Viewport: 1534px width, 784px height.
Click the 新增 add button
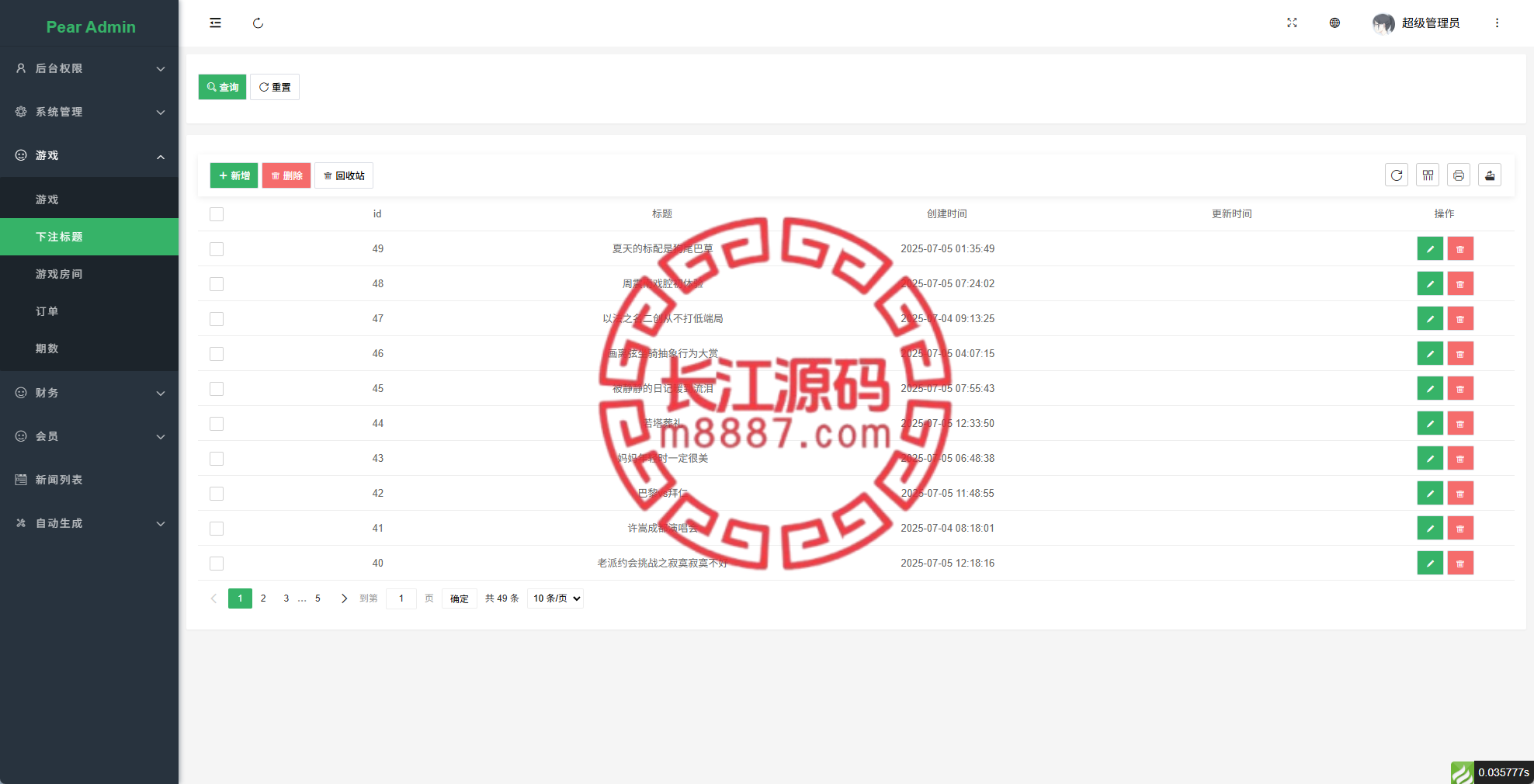coord(234,175)
